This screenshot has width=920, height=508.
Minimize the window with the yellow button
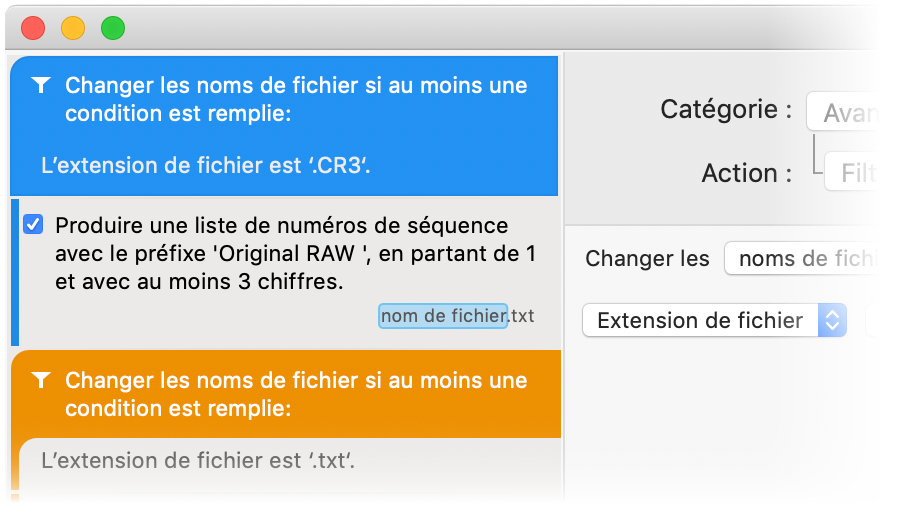pyautogui.click(x=73, y=28)
